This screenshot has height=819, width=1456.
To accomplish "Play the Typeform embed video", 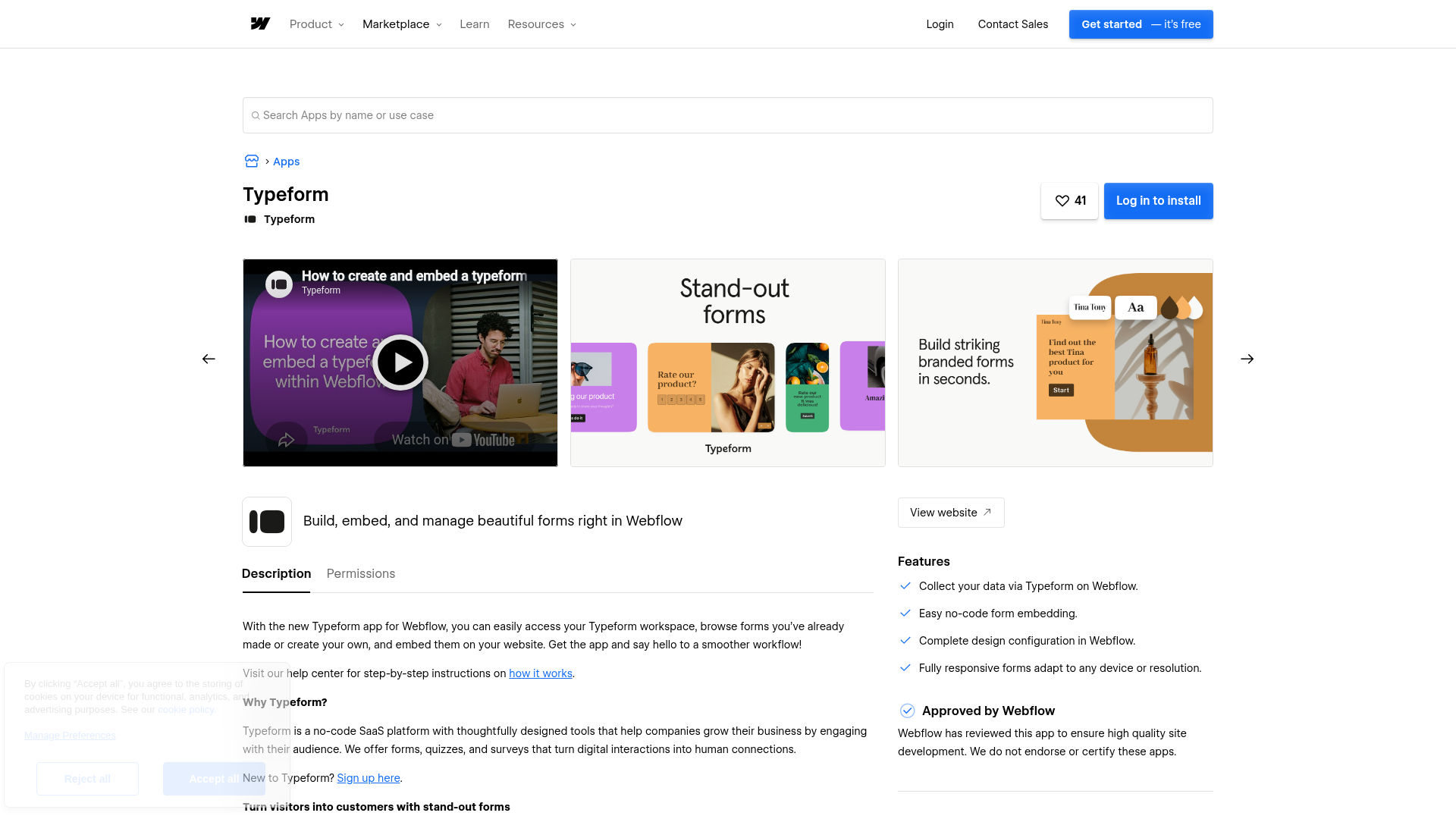I will tap(400, 362).
